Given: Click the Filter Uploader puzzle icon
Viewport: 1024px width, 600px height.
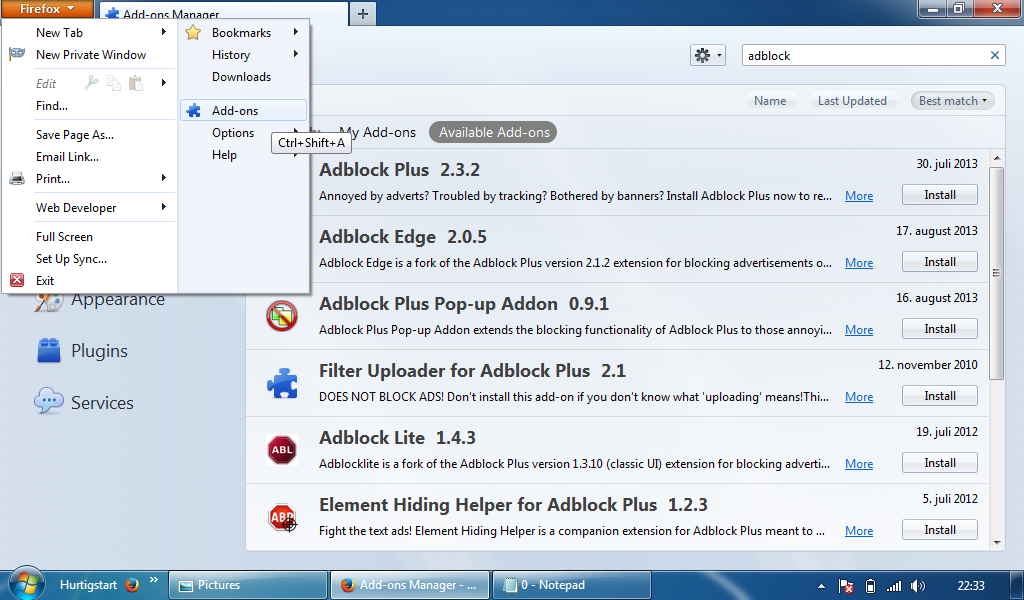Looking at the screenshot, I should click(x=282, y=383).
